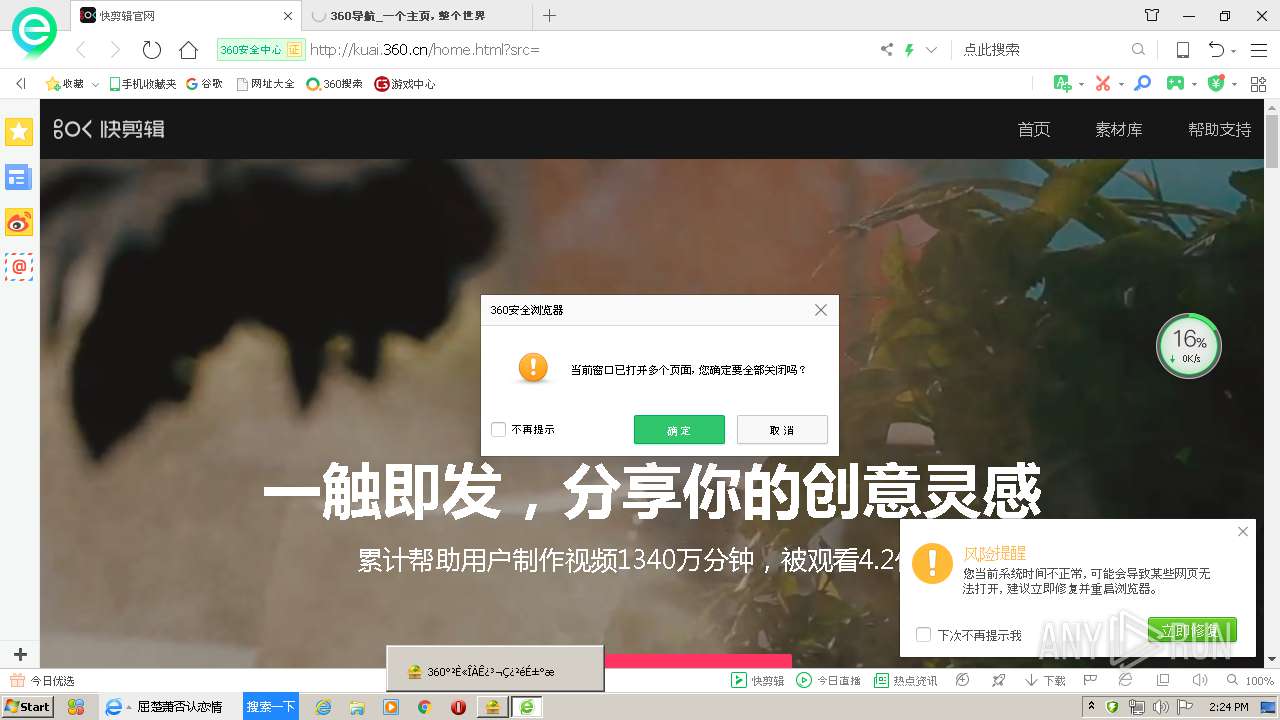This screenshot has width=1280, height=720.
Task: Show hidden system tray icons
Action: (1091, 707)
